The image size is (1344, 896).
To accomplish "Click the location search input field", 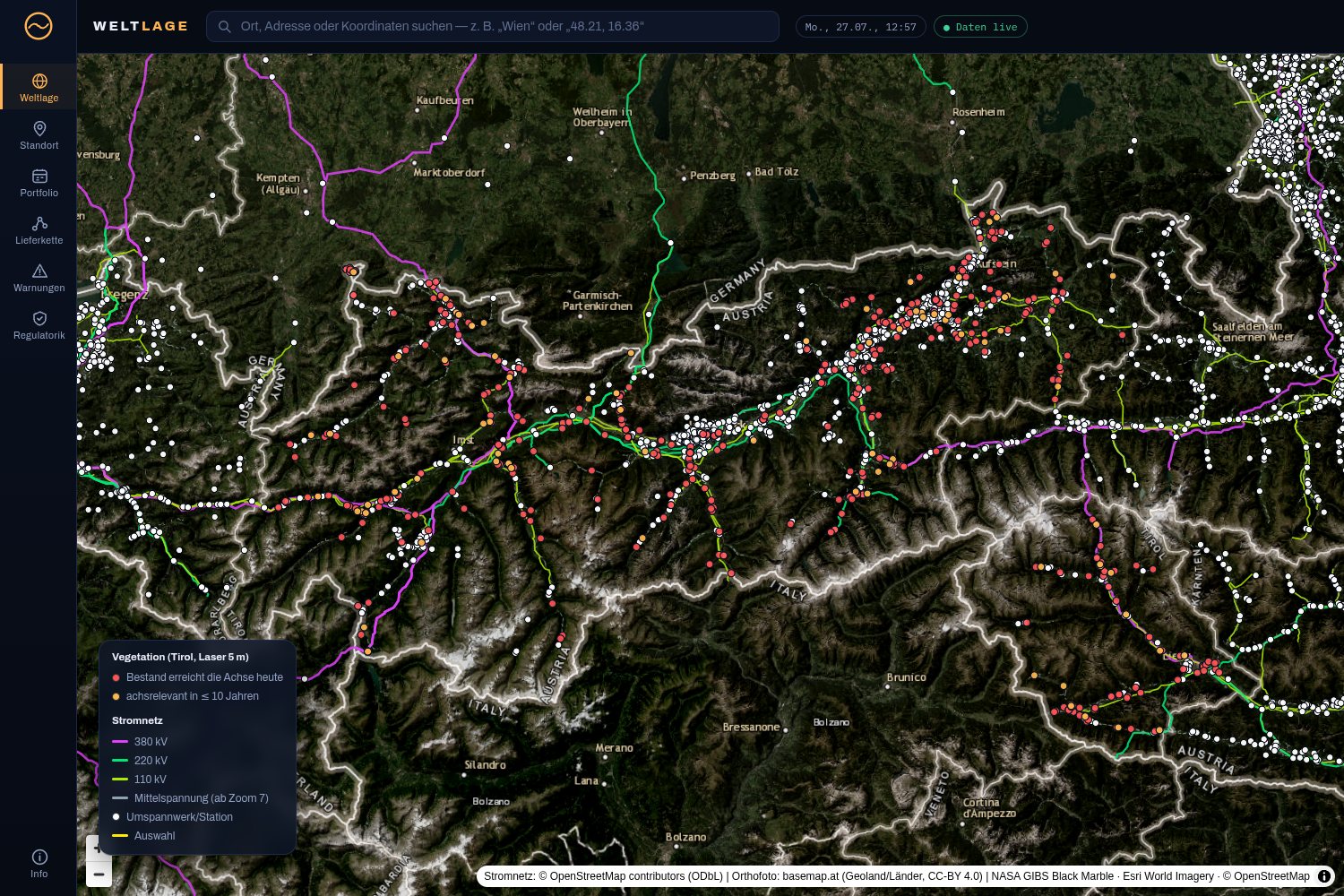I will tap(493, 27).
